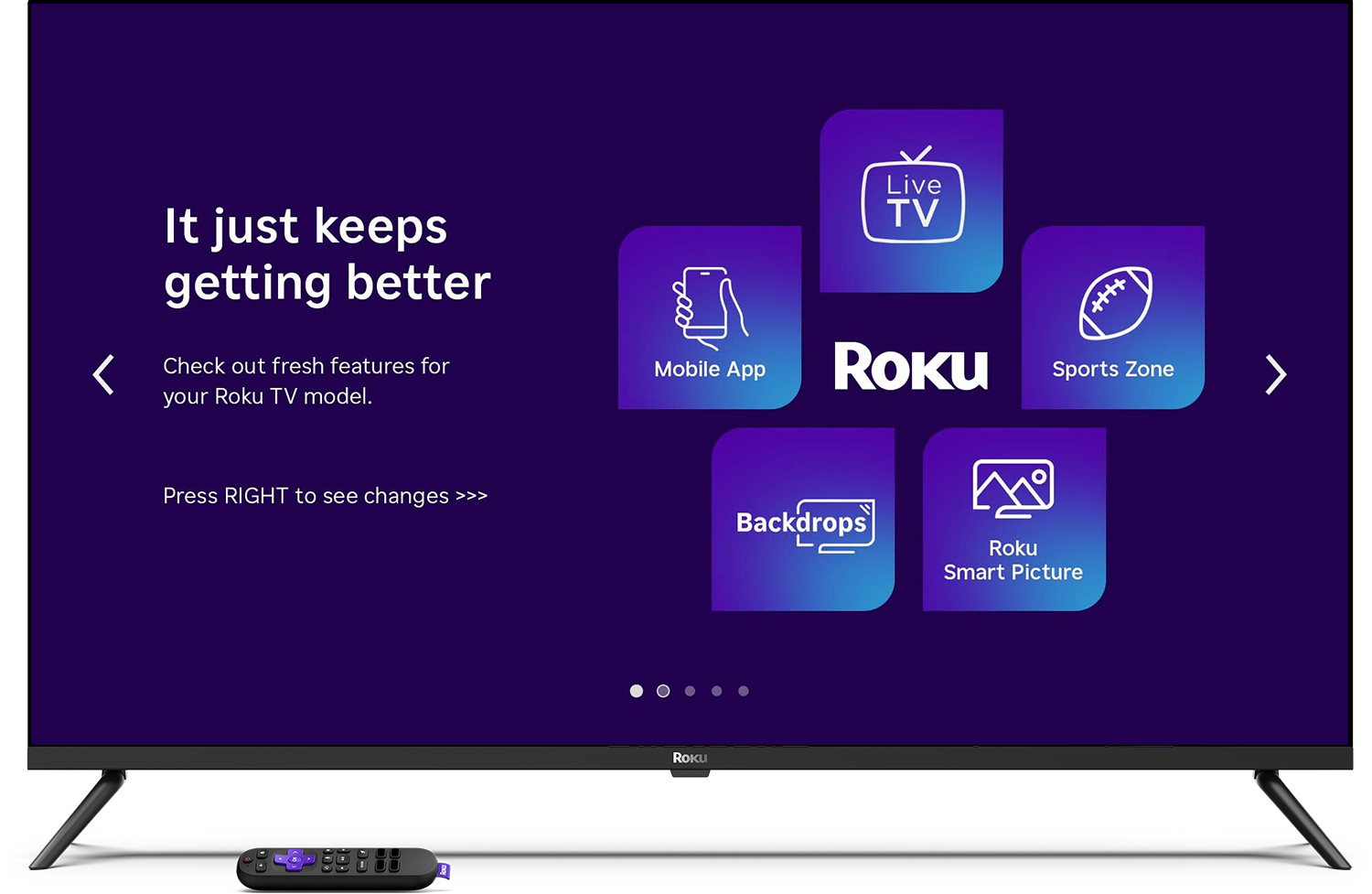1372x894 pixels.
Task: Click the "Press RIGHT to see changes" text
Action: [325, 496]
